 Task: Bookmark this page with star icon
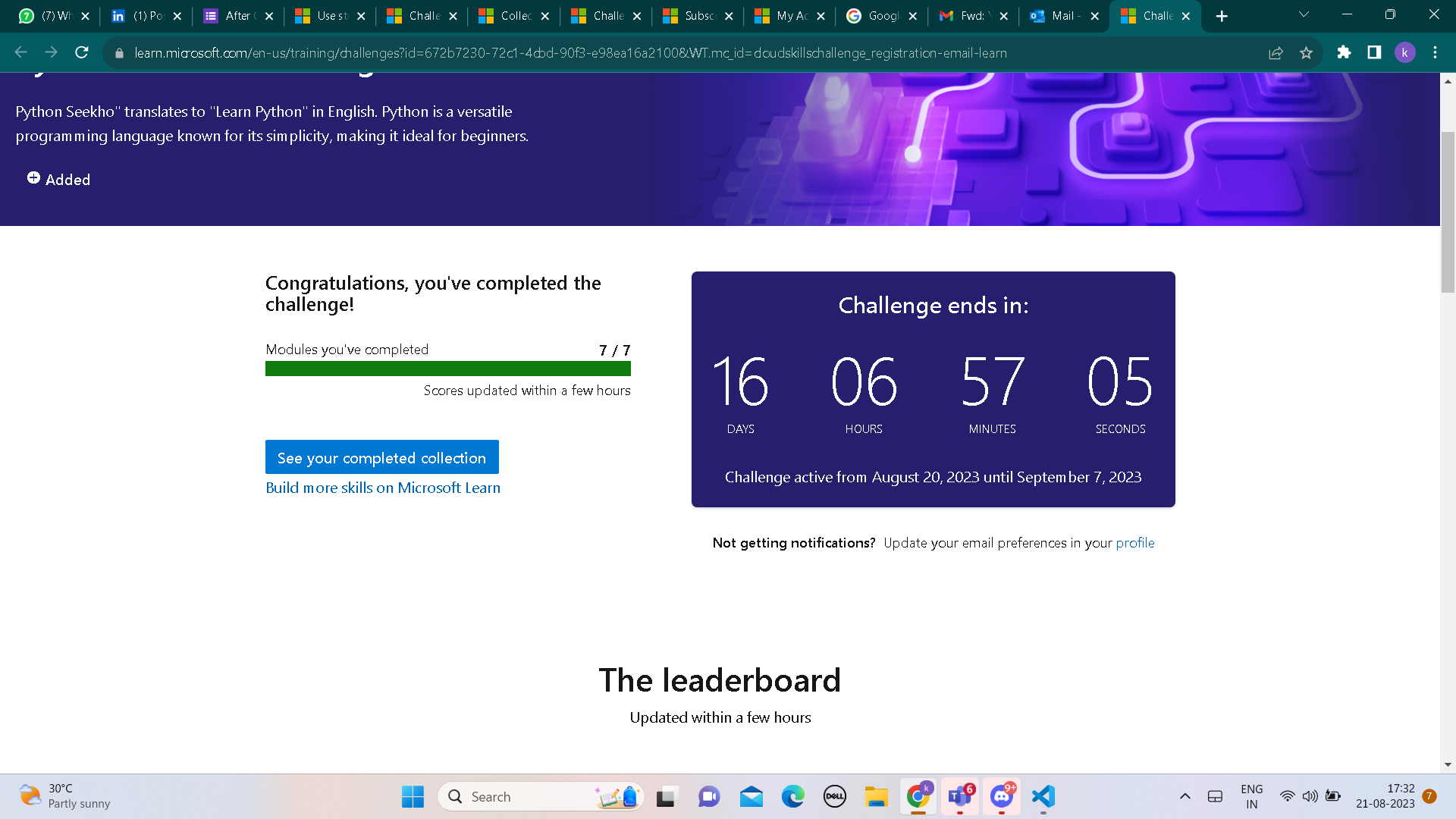[1306, 52]
